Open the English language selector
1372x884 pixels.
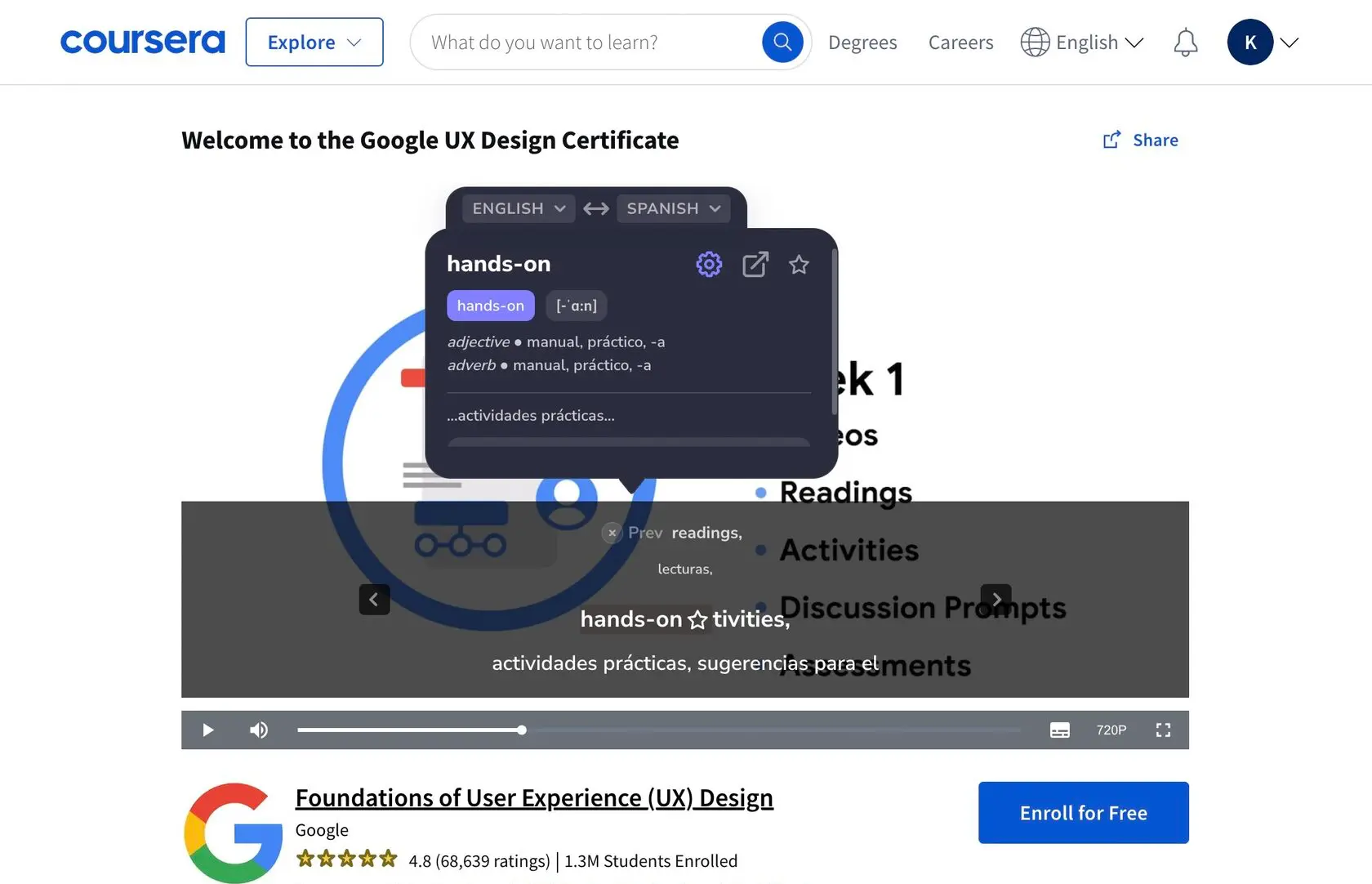pos(1082,42)
